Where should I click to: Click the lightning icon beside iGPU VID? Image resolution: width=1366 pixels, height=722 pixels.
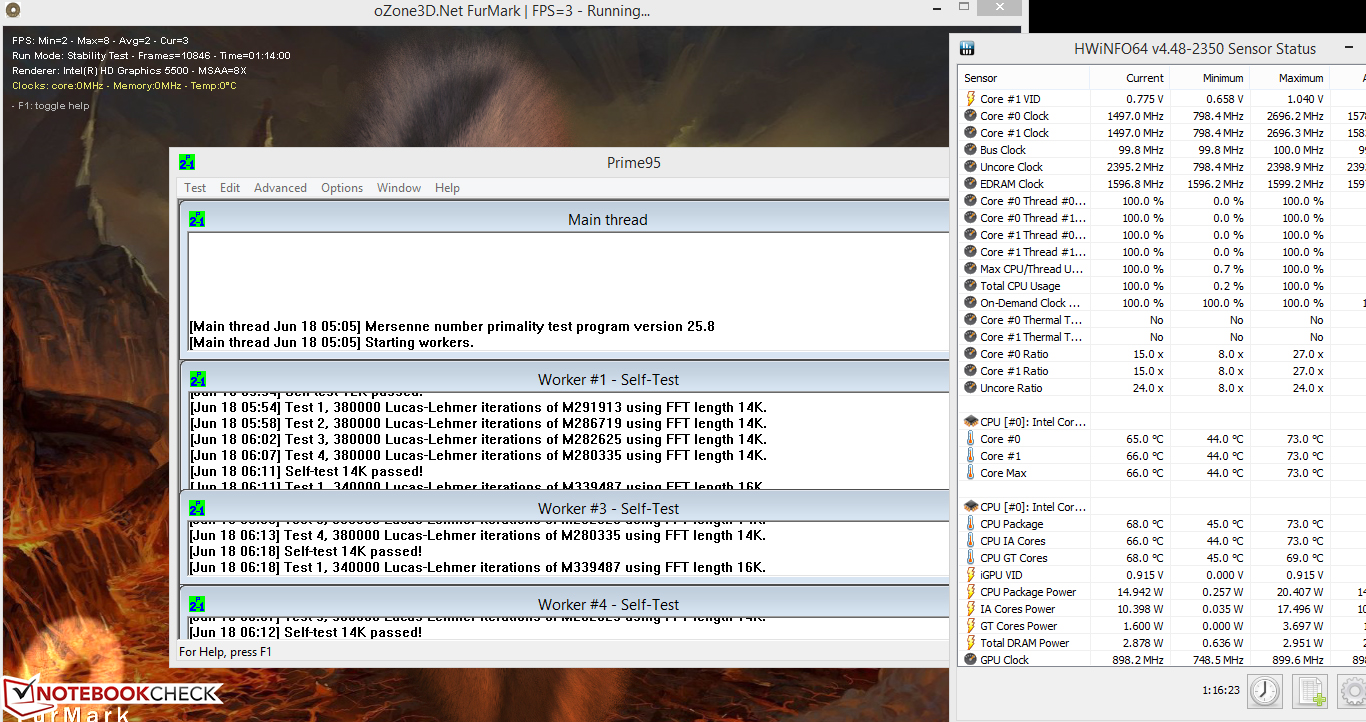tap(970, 575)
